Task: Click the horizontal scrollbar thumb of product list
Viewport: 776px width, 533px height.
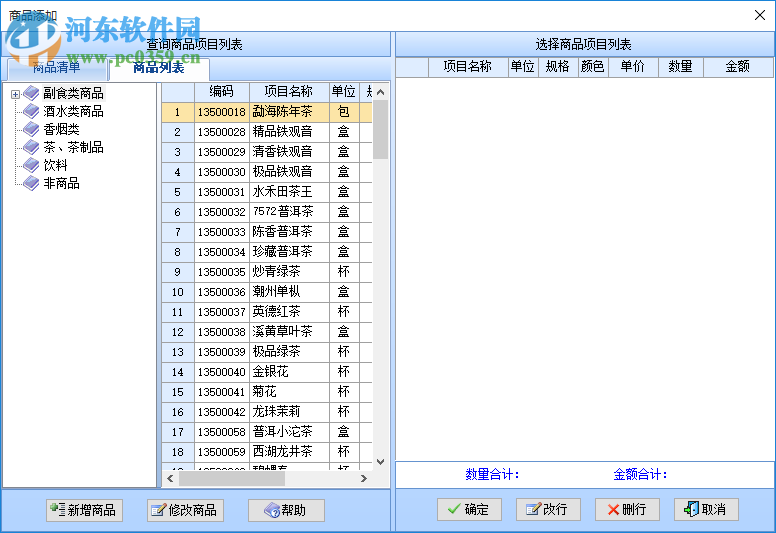Action: click(232, 479)
